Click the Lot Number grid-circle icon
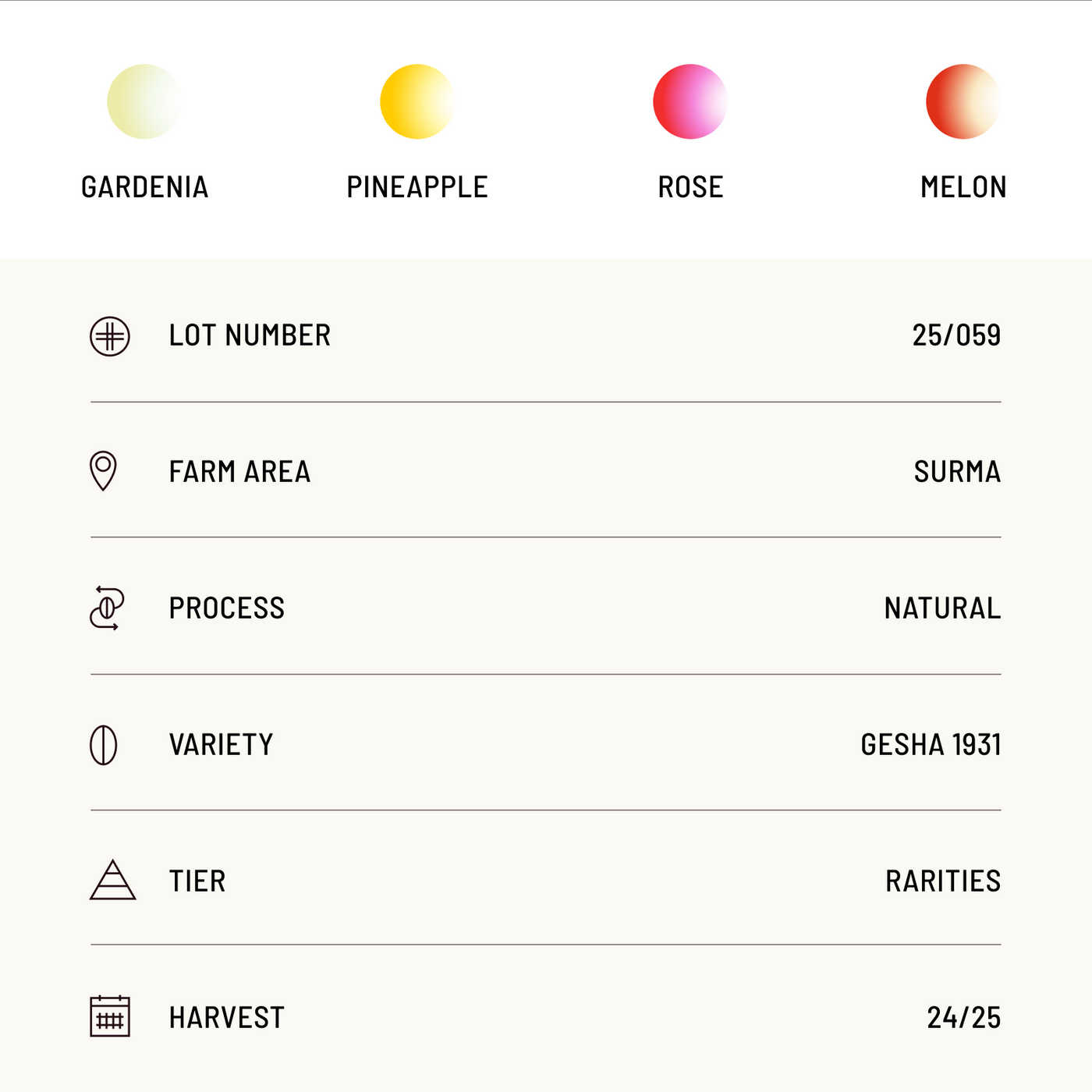This screenshot has height=1092, width=1092. click(110, 337)
